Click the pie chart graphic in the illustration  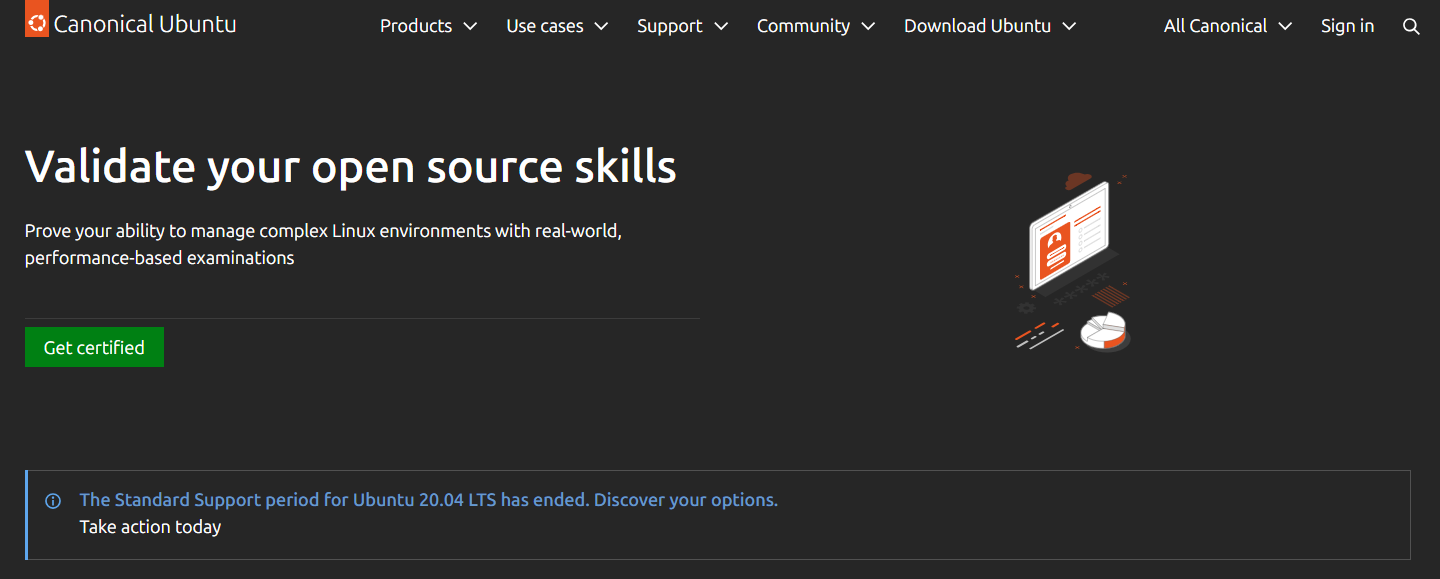pos(1103,331)
